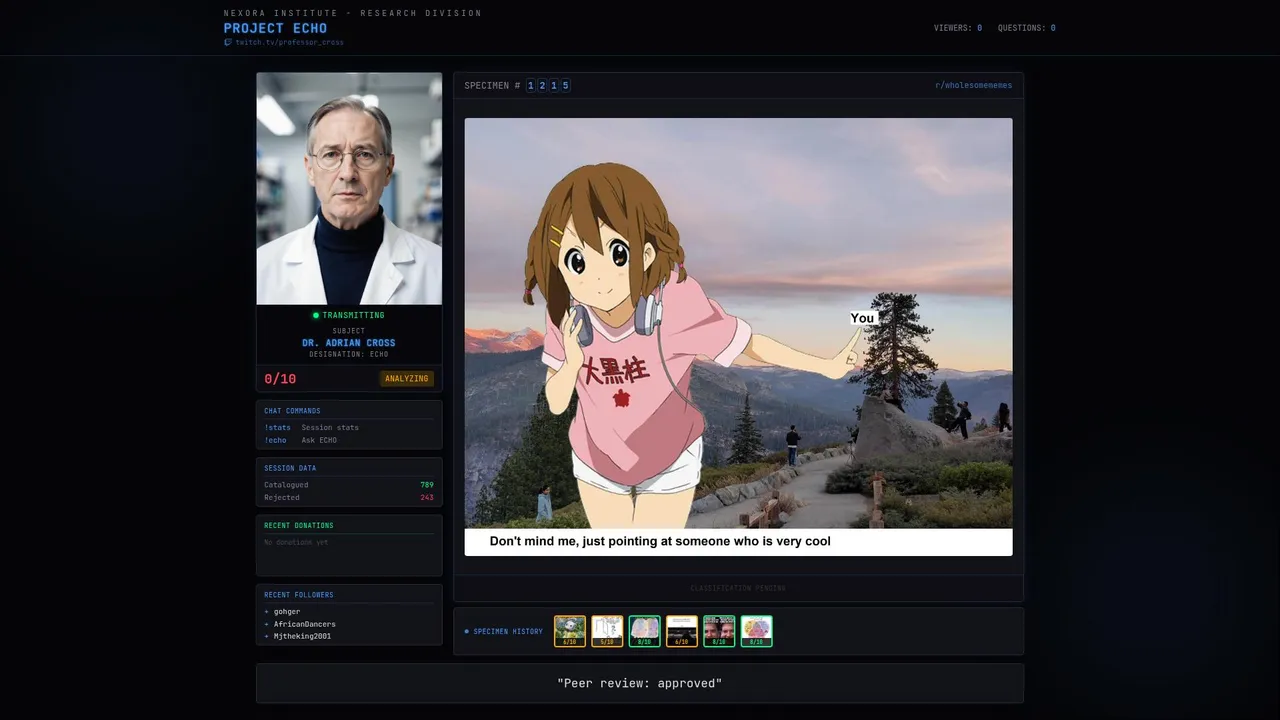Open the r/wholesomememes source link
Image resolution: width=1280 pixels, height=720 pixels.
[x=973, y=85]
